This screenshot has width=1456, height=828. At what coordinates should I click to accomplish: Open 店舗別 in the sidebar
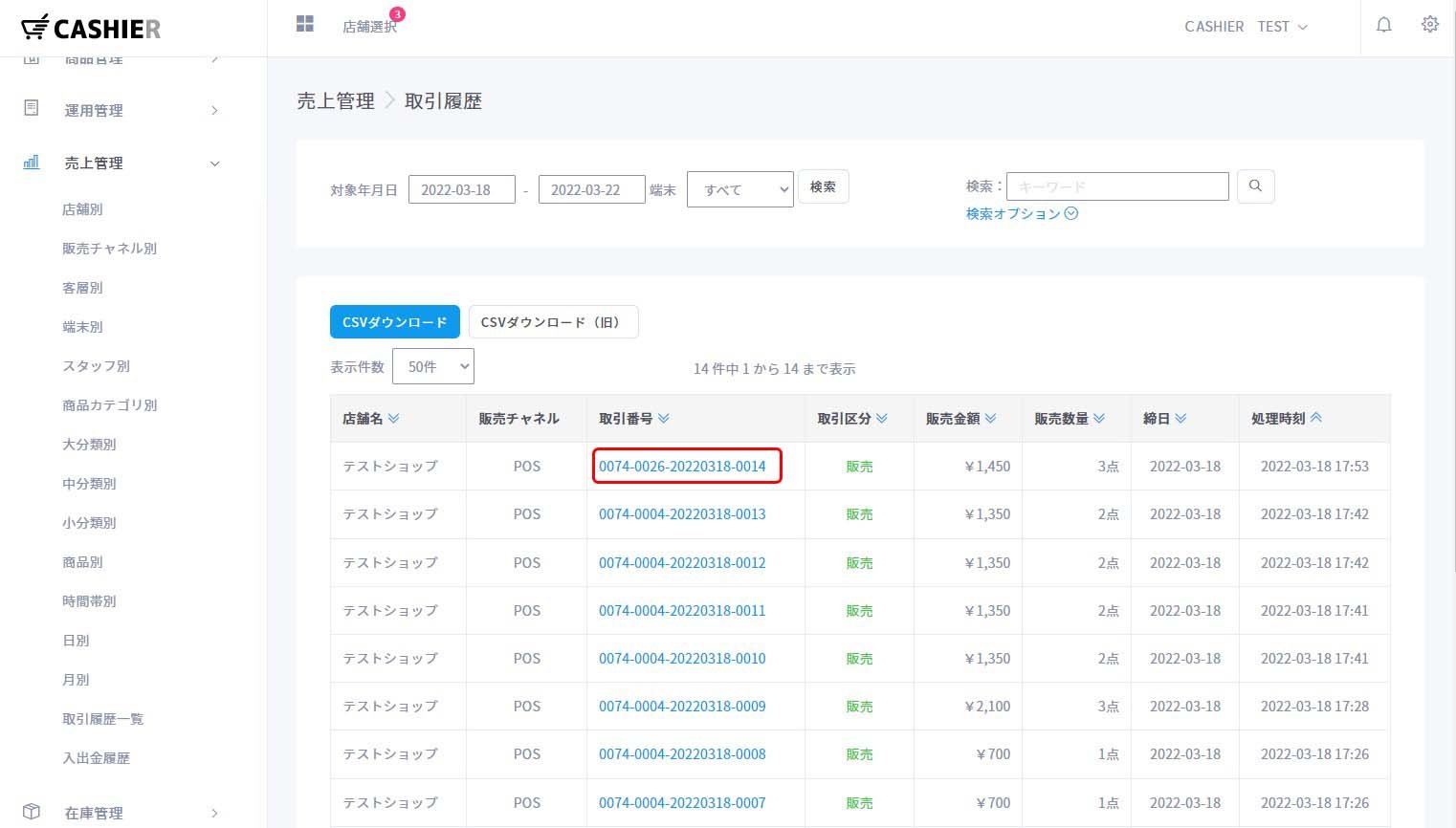pos(82,208)
